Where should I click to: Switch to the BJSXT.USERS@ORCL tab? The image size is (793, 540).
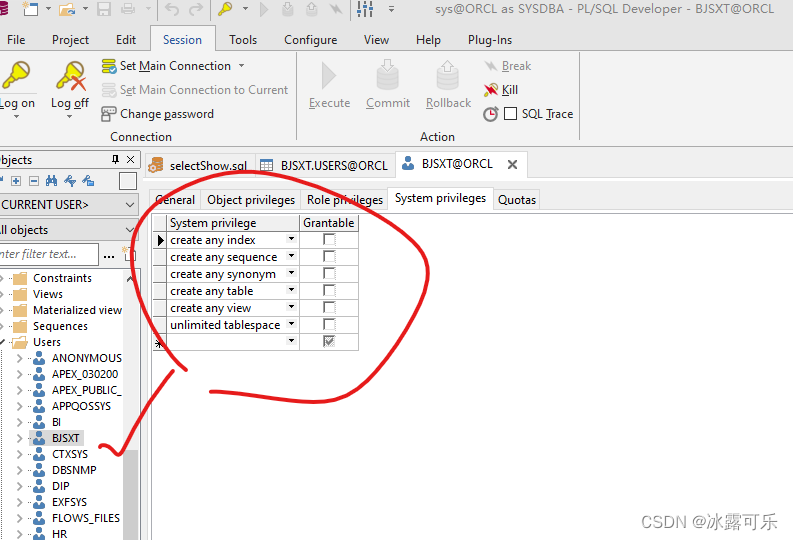[x=325, y=165]
